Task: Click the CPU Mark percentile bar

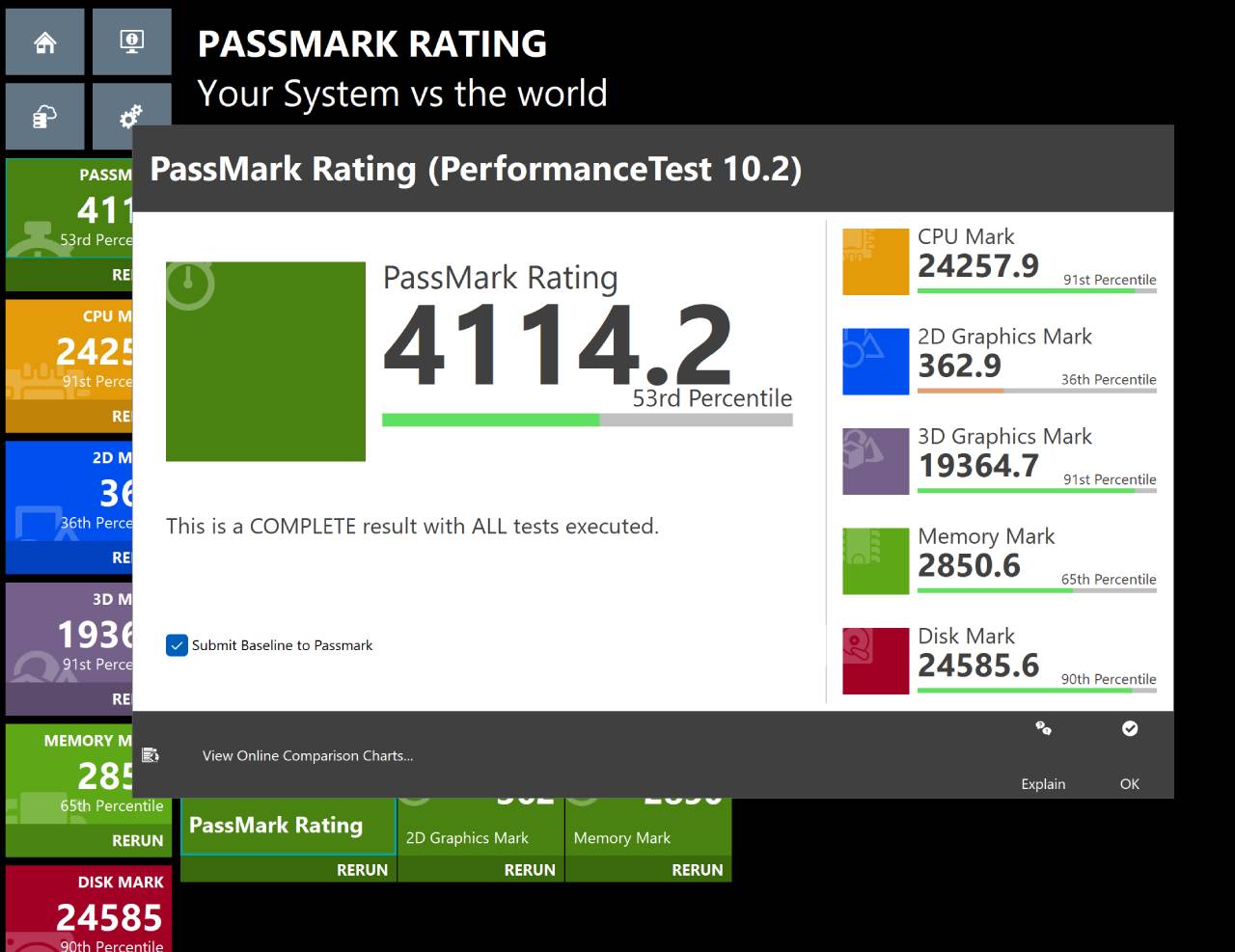Action: coord(1037,290)
